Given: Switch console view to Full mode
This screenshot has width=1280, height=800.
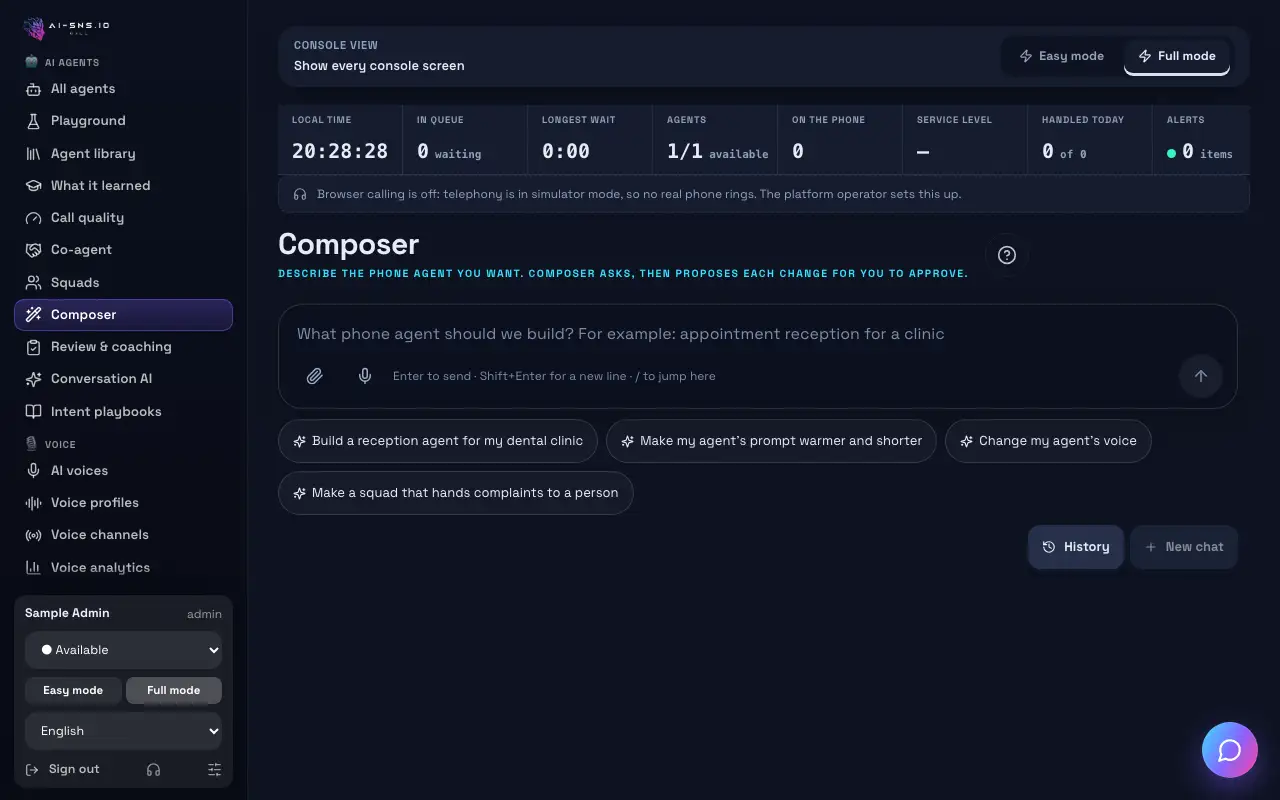Looking at the screenshot, I should click(x=1177, y=56).
